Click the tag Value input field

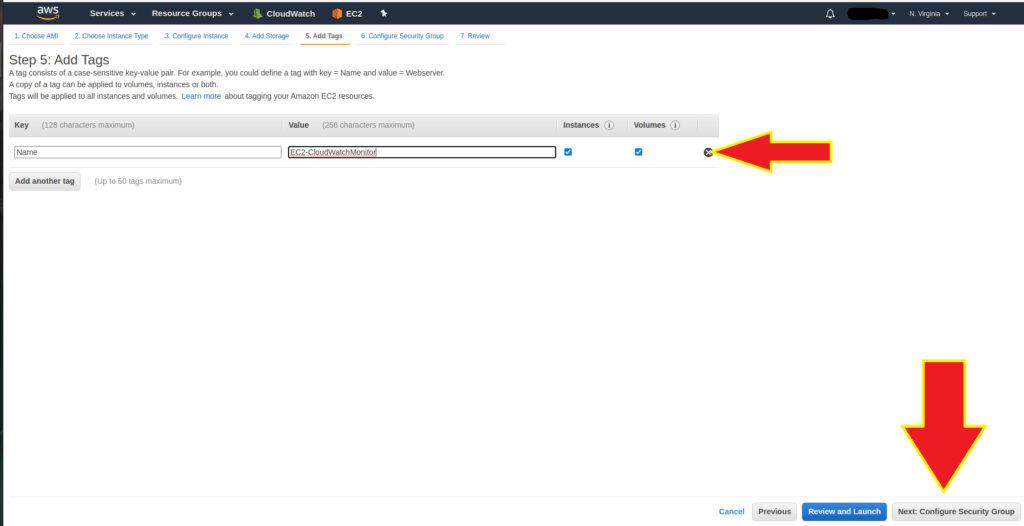click(421, 152)
